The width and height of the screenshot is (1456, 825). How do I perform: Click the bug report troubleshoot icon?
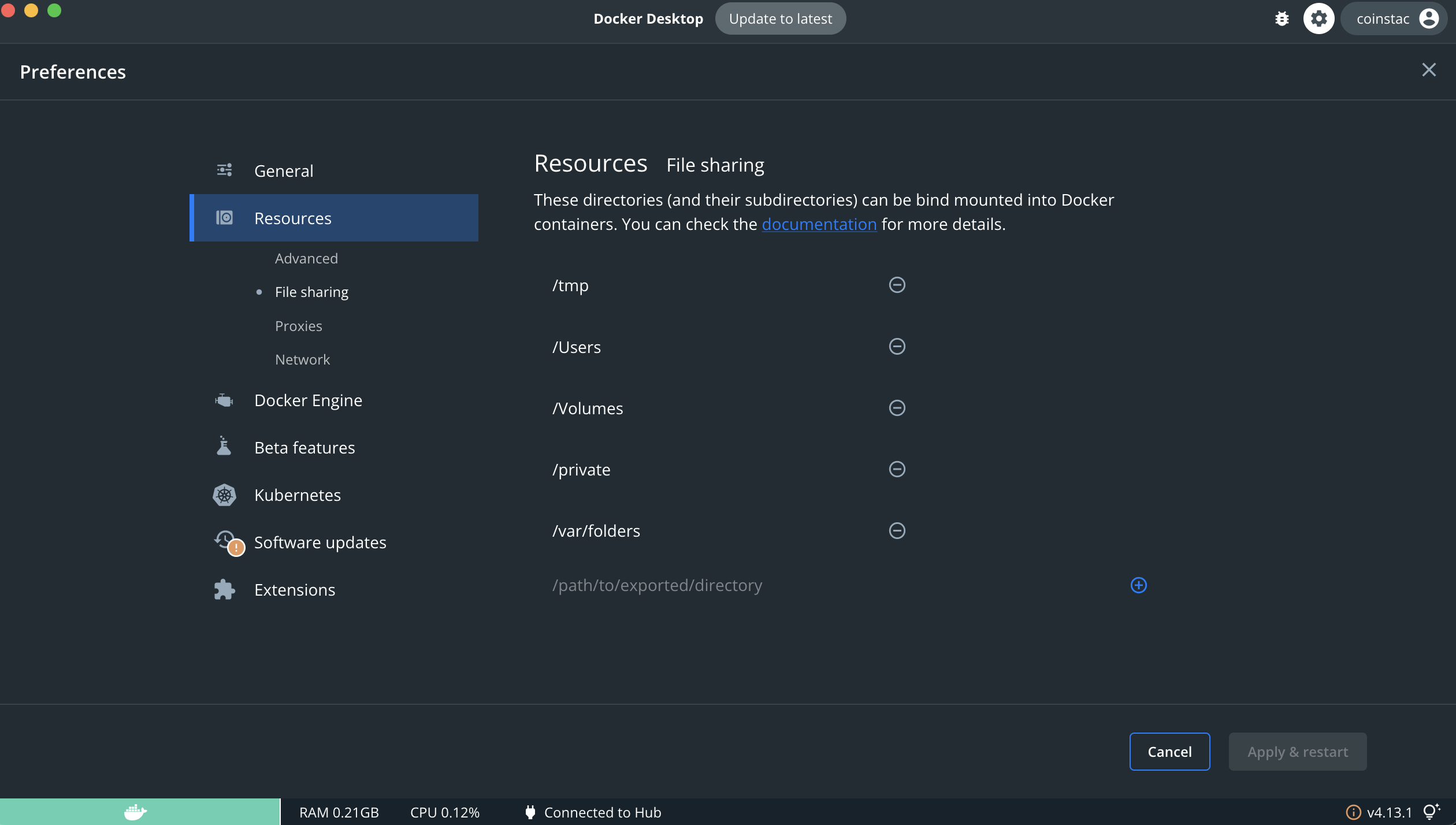point(1282,19)
